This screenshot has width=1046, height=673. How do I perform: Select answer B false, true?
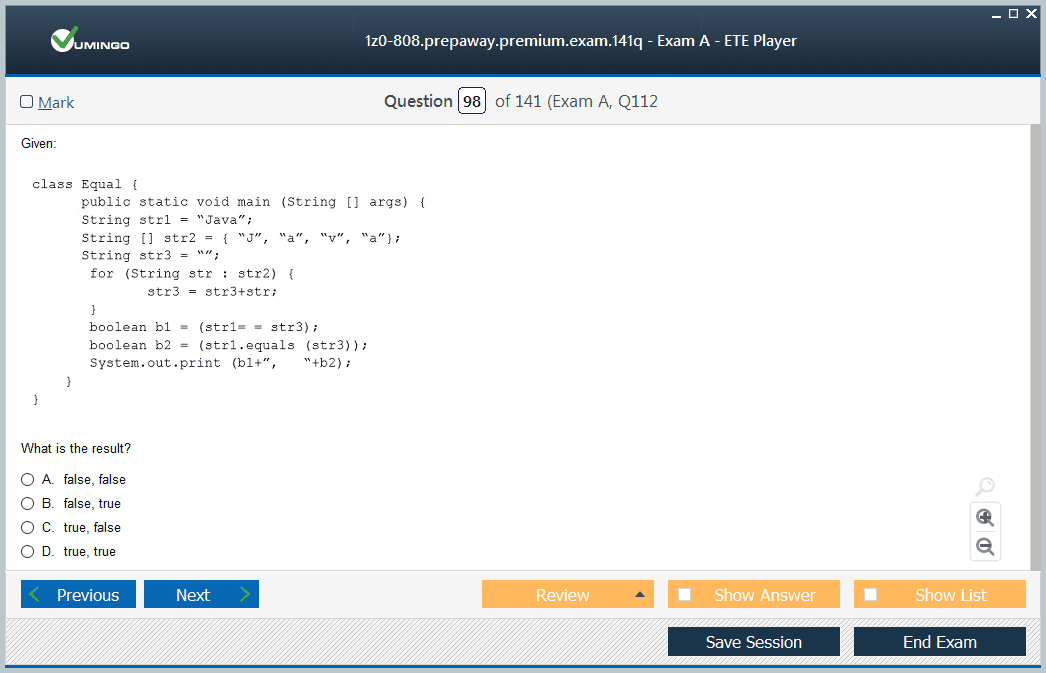tap(28, 504)
